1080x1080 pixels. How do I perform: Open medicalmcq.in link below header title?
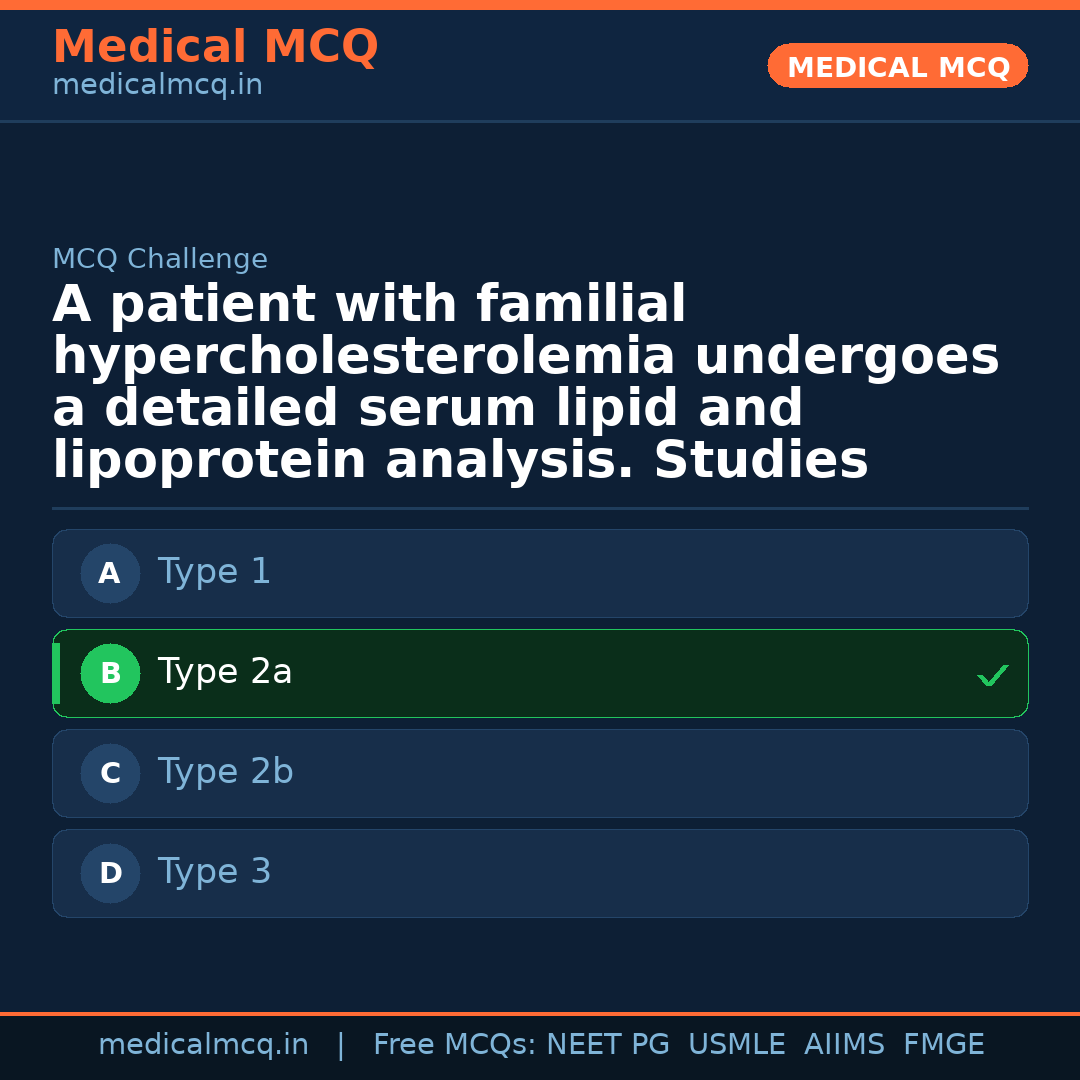pyautogui.click(x=157, y=86)
